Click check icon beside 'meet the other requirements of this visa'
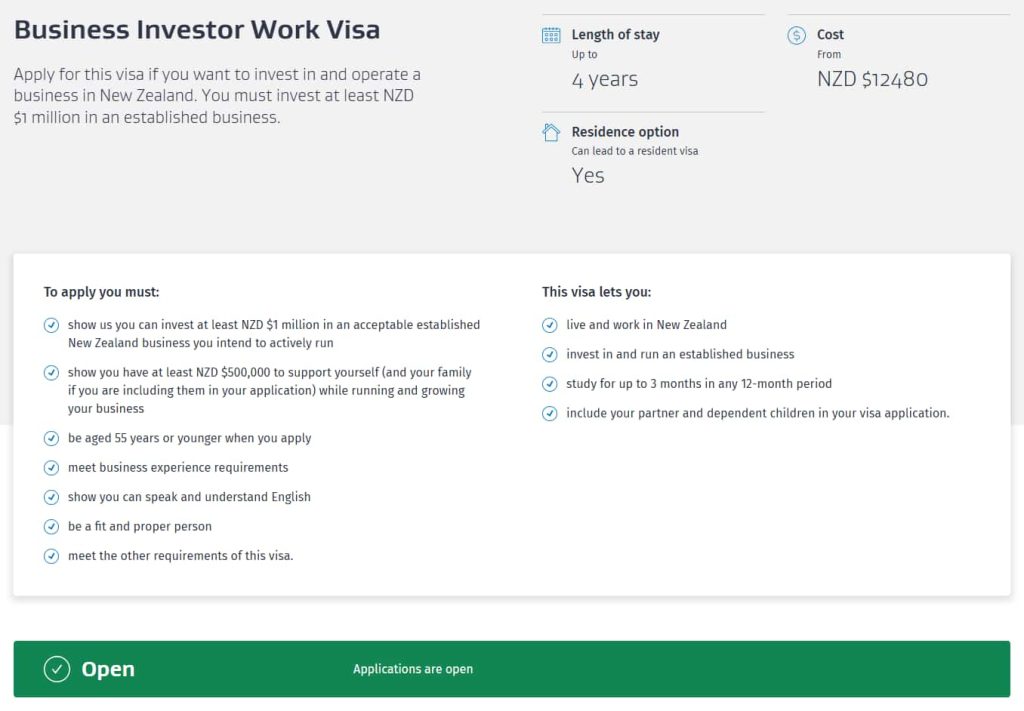This screenshot has width=1024, height=711. [52, 556]
